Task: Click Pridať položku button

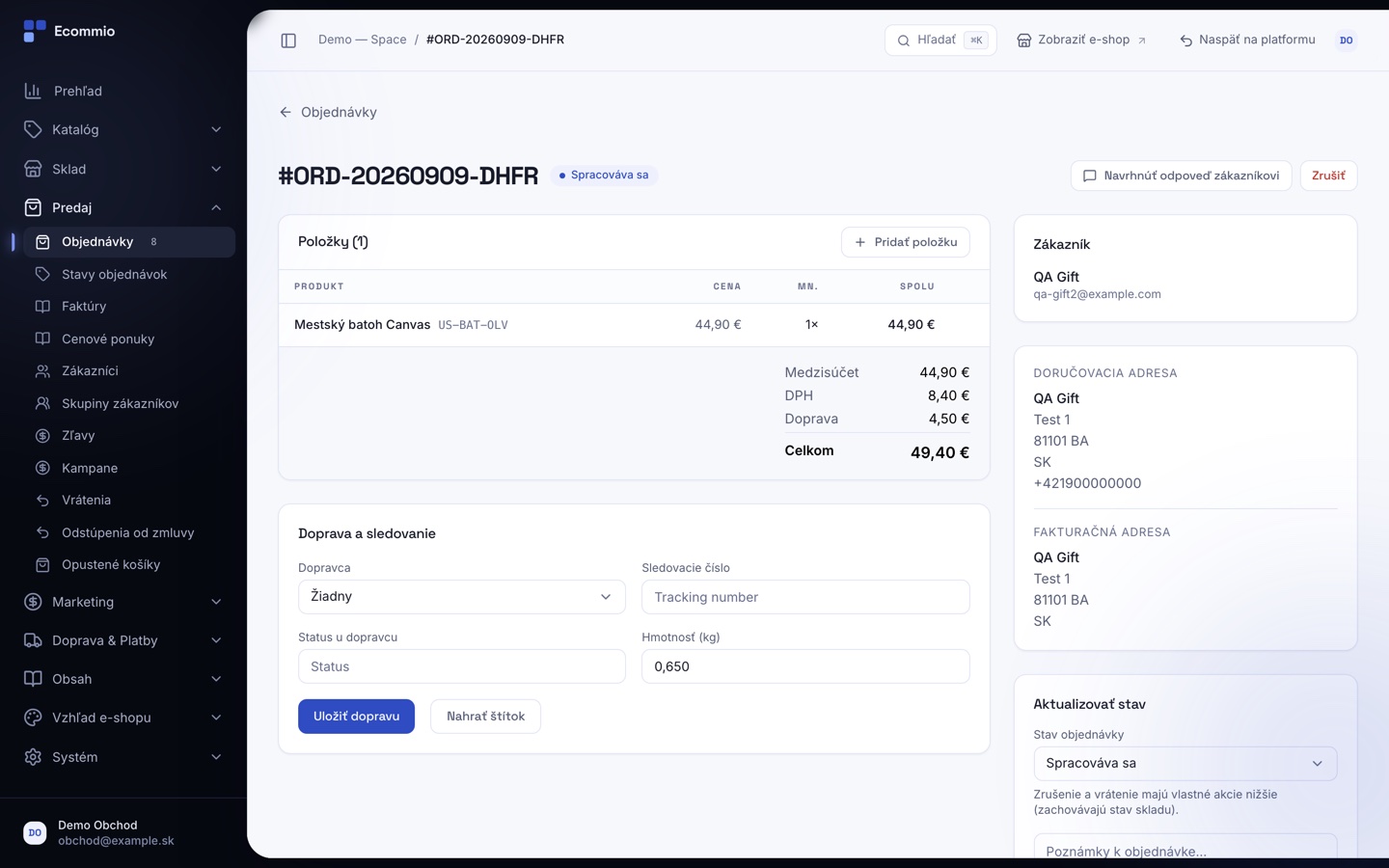Action: 906,242
